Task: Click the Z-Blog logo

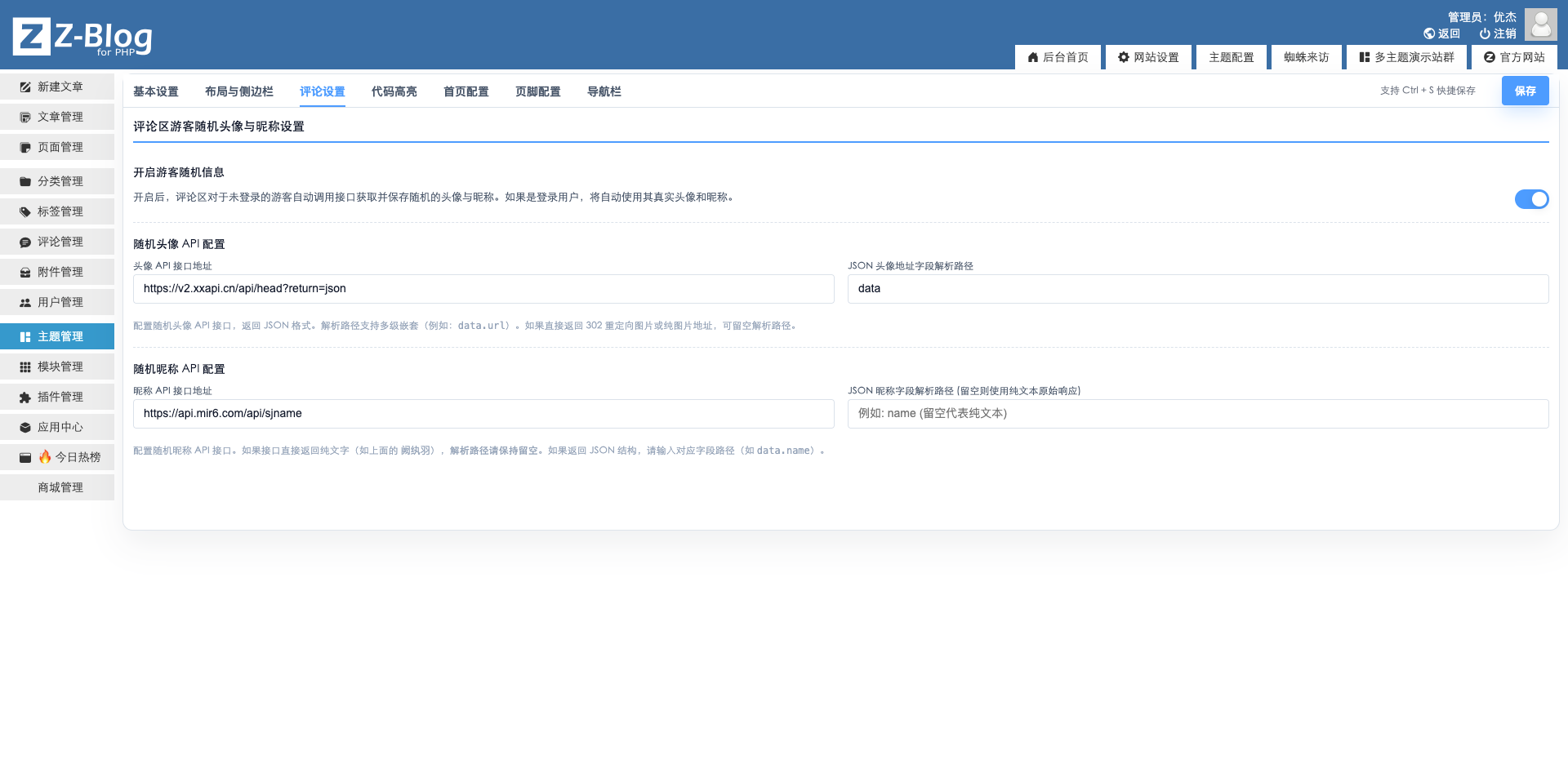Action: click(82, 37)
